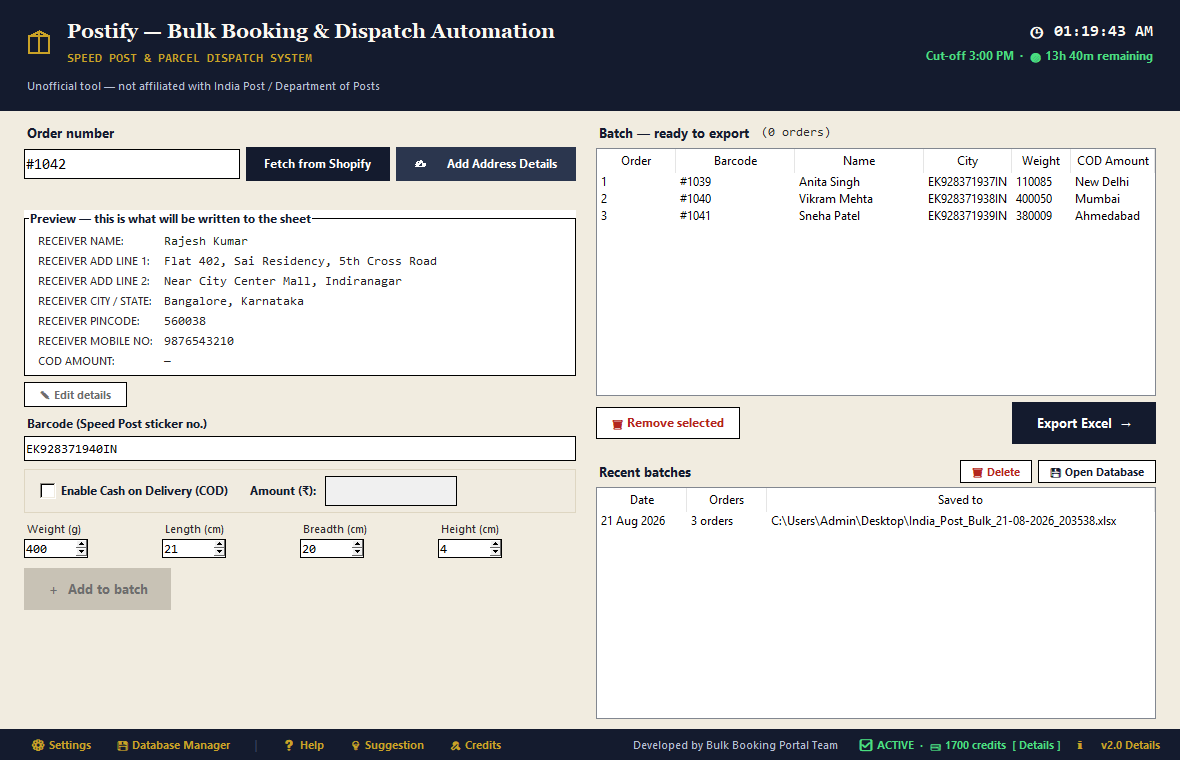
Task: Remove selected order from batch
Action: point(668,423)
